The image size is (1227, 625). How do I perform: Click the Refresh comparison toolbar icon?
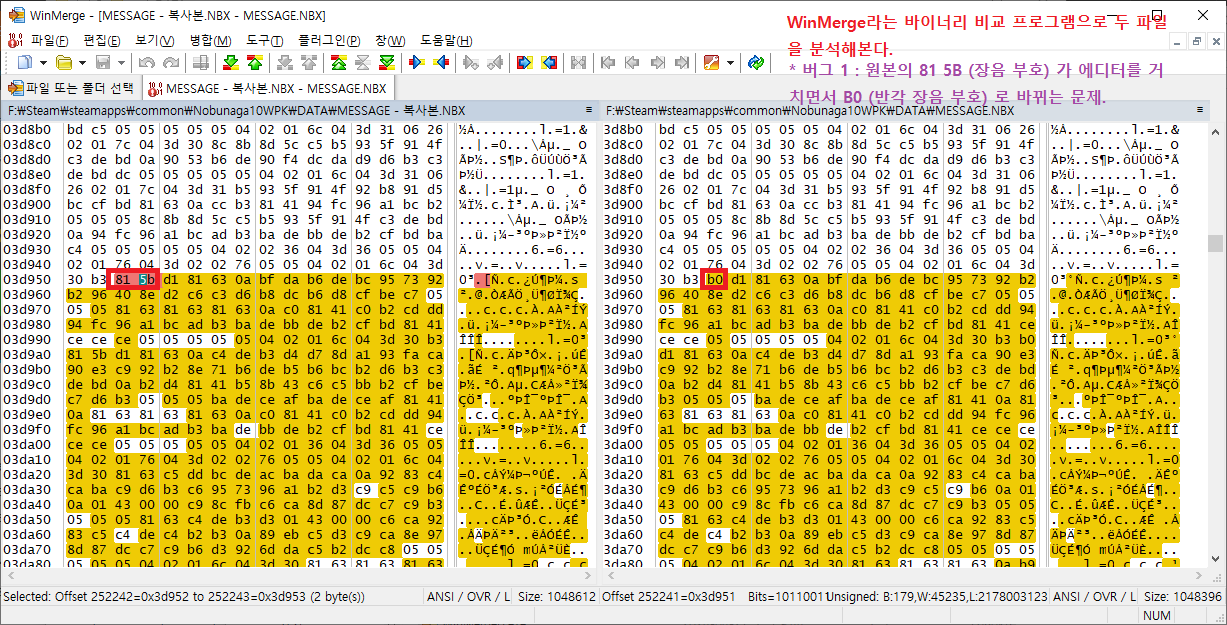coord(756,62)
